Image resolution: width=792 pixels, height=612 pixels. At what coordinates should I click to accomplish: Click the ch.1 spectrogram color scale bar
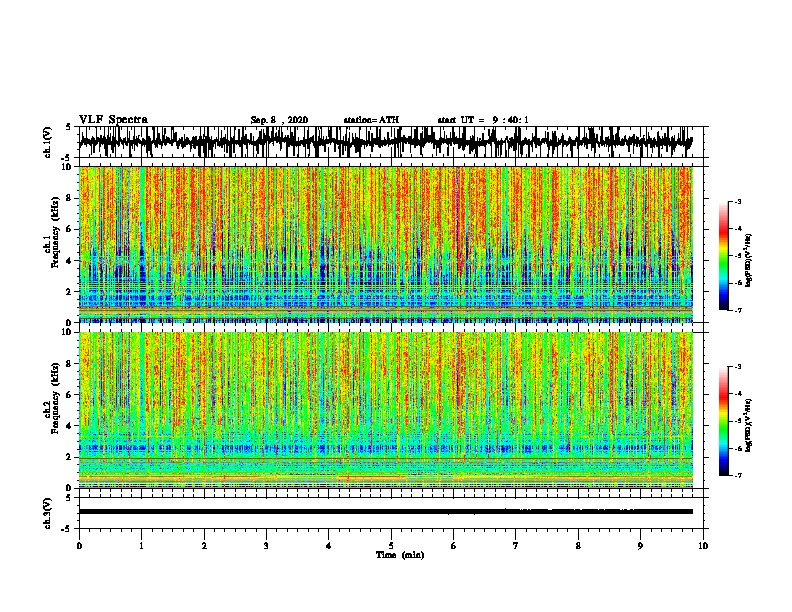[723, 256]
